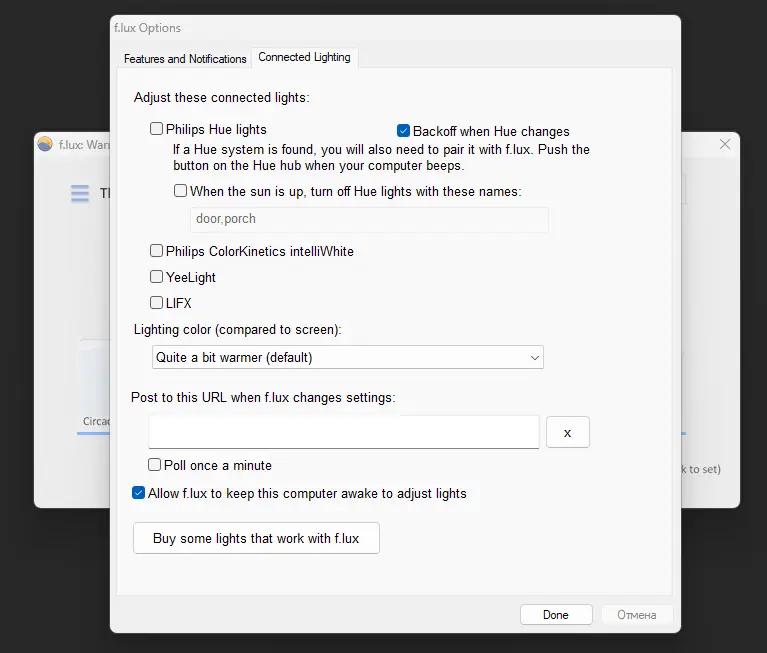Check the YeeLight option
This screenshot has width=767, height=653.
tap(157, 277)
